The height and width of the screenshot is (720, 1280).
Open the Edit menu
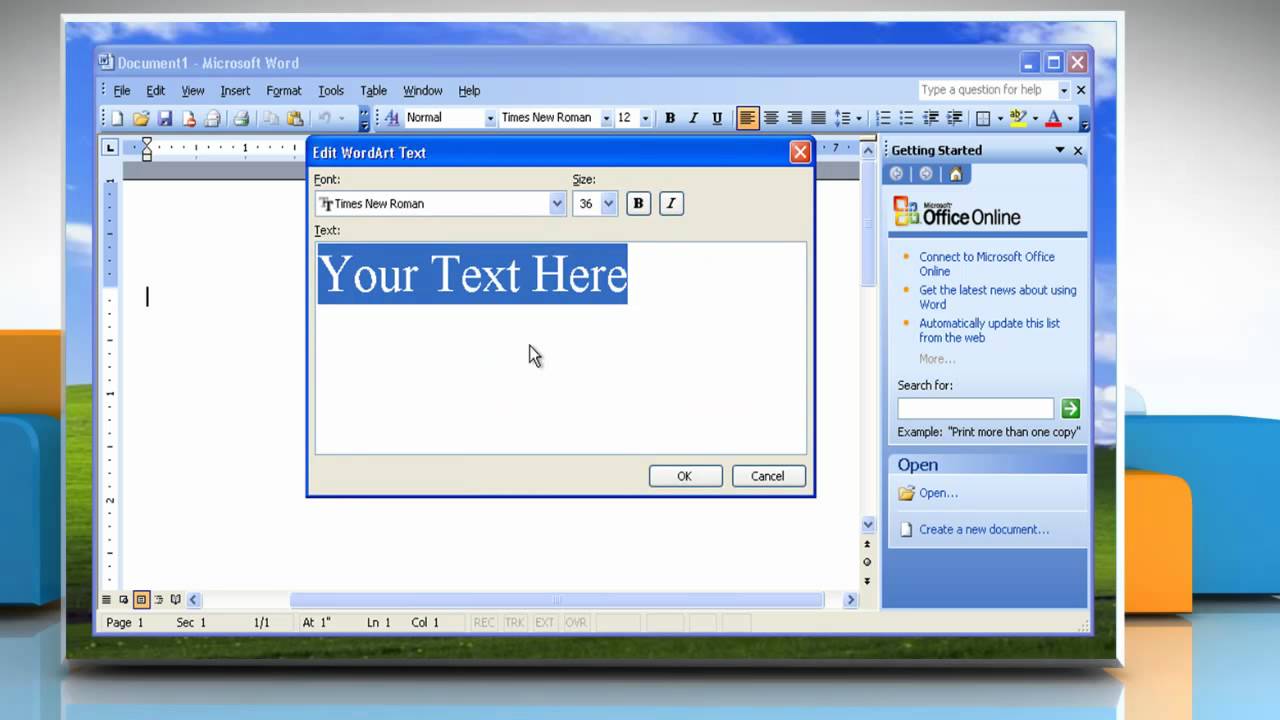tap(156, 90)
